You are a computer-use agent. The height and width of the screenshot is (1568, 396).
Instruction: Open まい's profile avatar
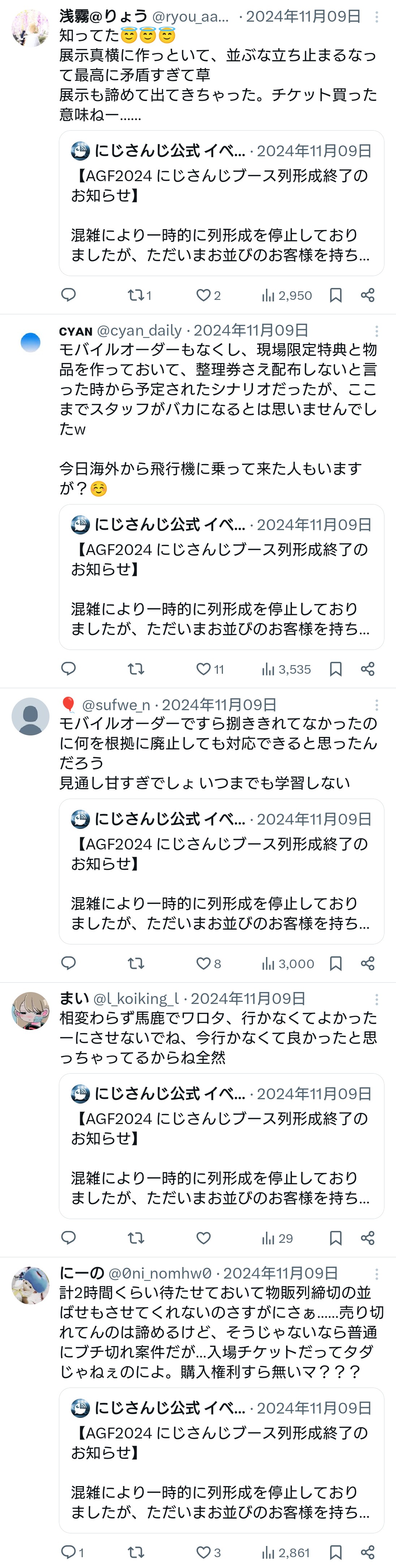30,1011
